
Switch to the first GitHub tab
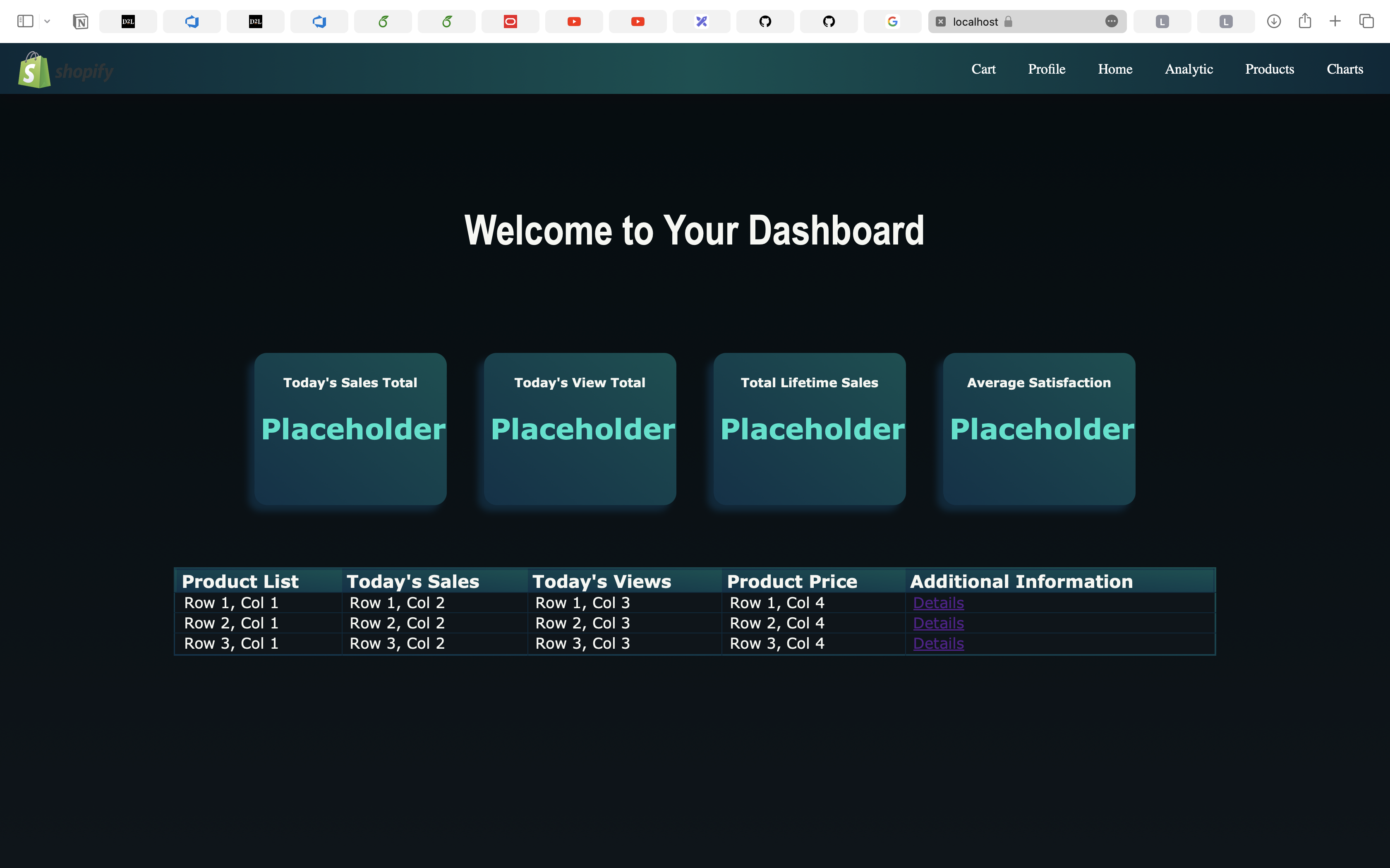(x=765, y=22)
